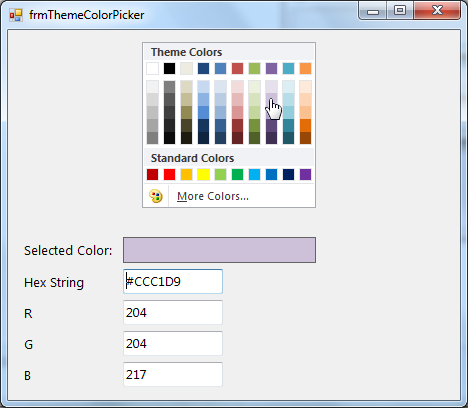
Task: Click into the B value field
Action: (173, 374)
